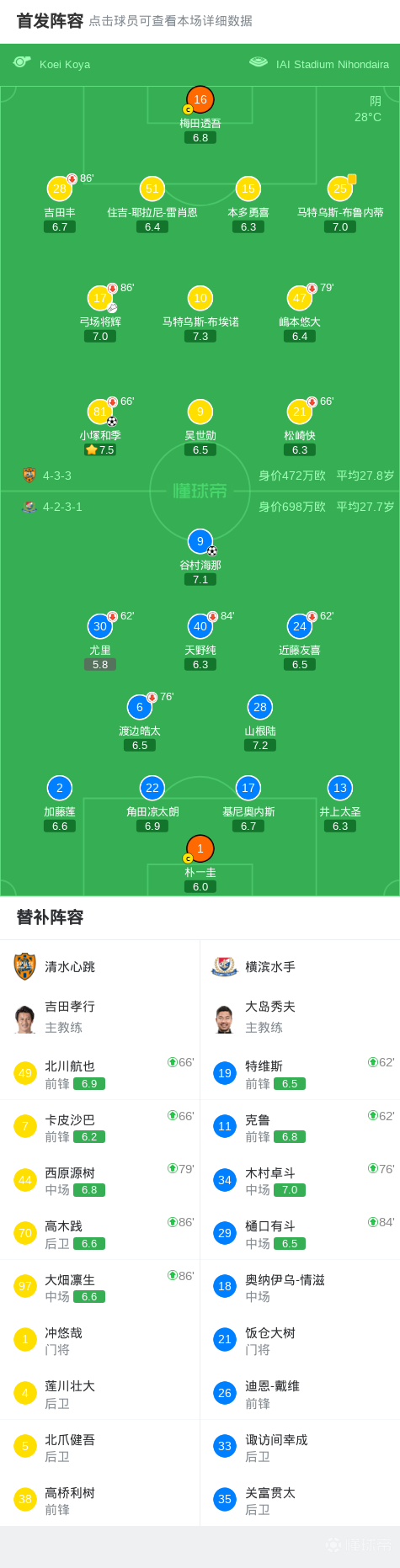Click the IAI Stadium Nihondaira stadium icon
This screenshot has height=1568, width=400.
click(259, 62)
